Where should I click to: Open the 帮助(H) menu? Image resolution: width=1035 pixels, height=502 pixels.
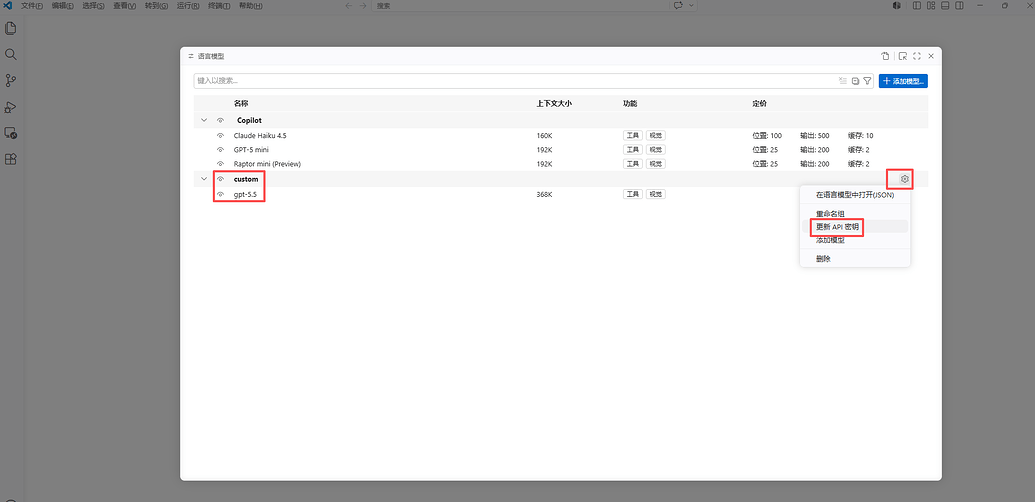pos(250,5)
